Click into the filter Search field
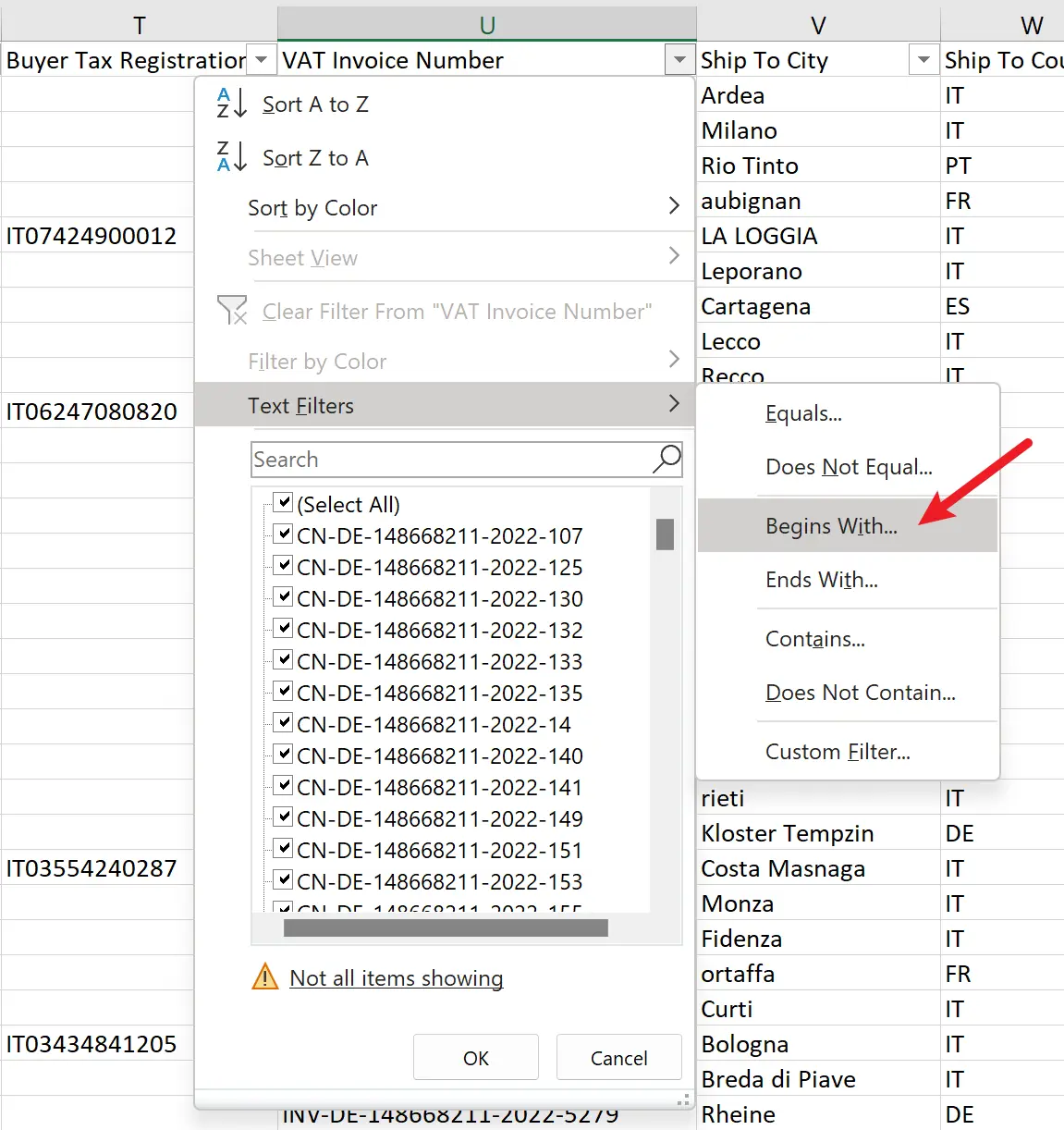Viewport: 1064px width, 1130px height. 451,460
